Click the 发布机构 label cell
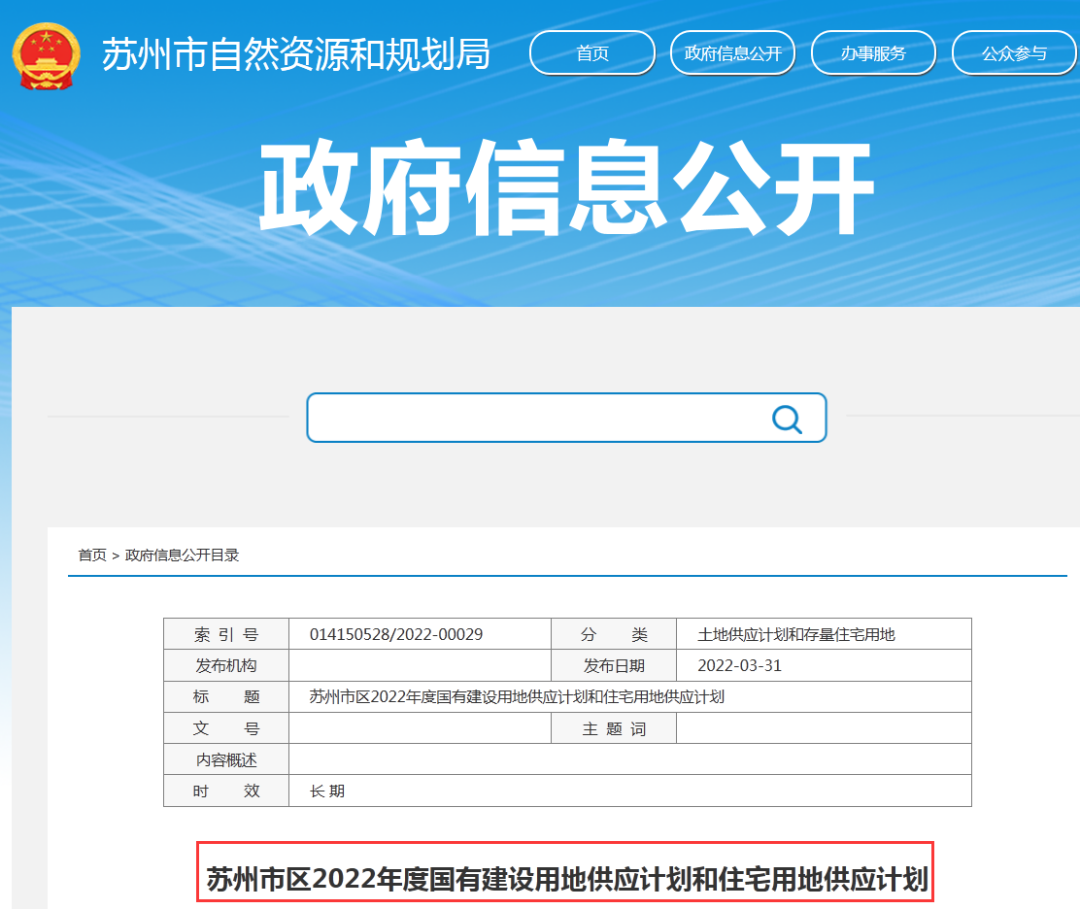 pos(226,665)
